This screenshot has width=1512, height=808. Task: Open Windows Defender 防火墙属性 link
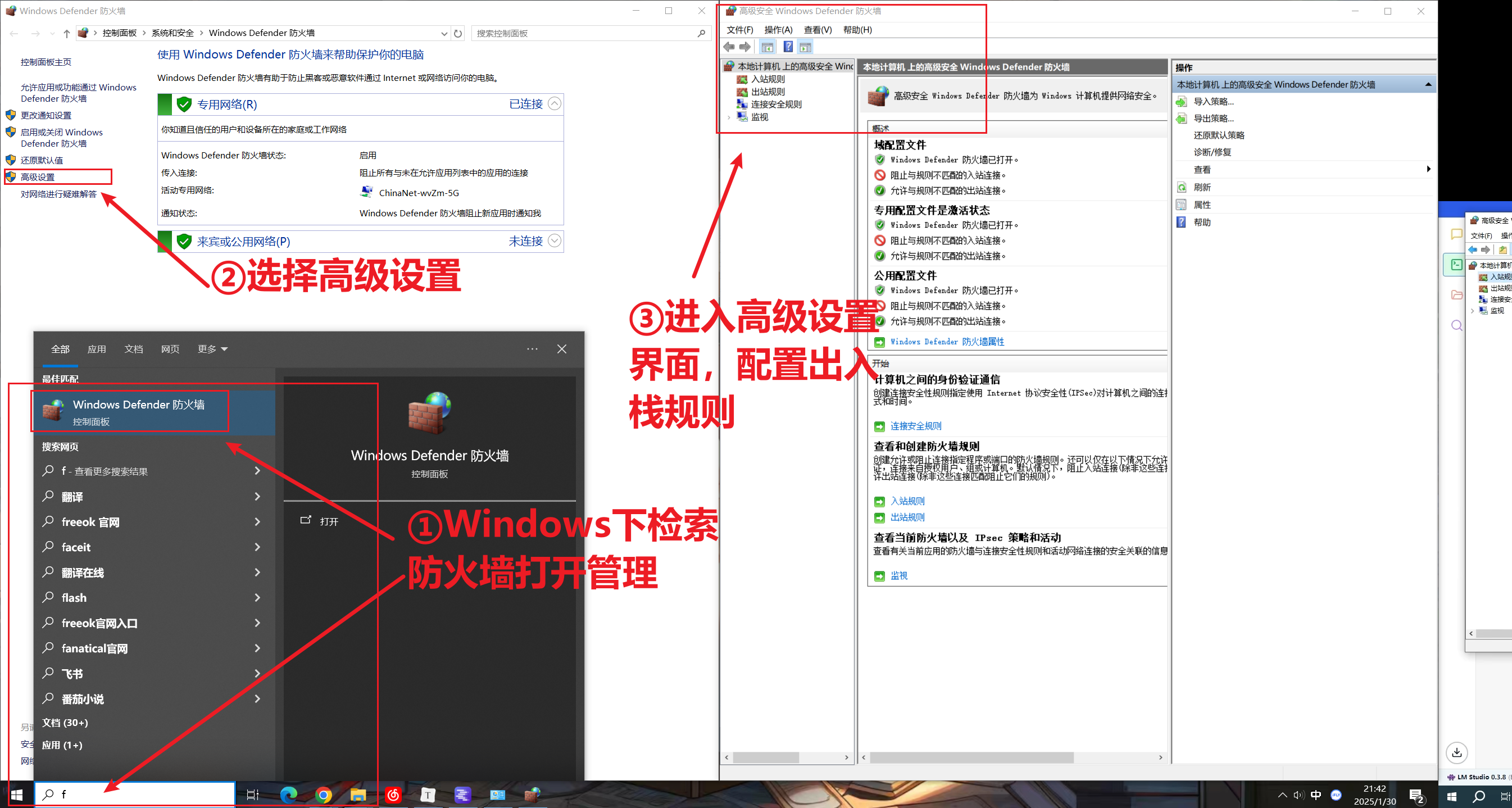(x=946, y=342)
